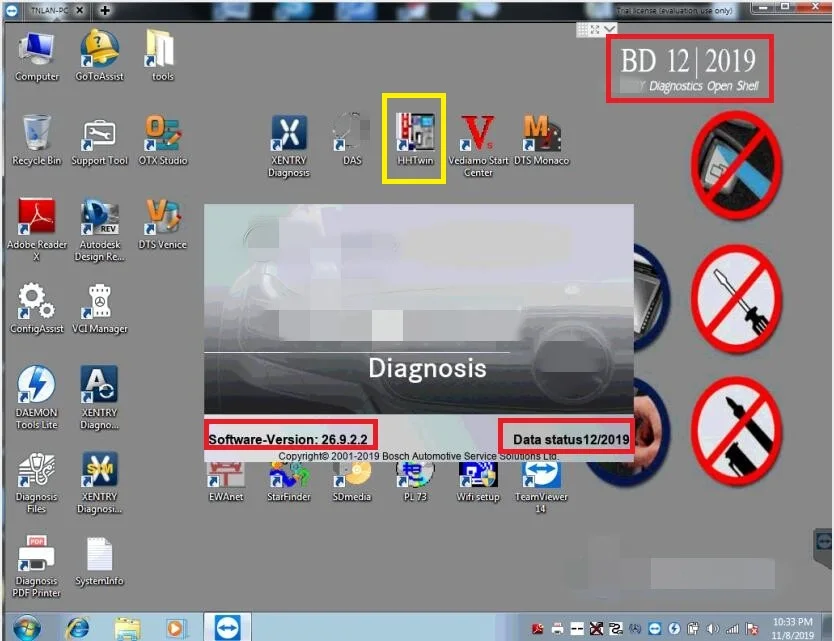
Task: Launch EWAnet shortcut
Action: (226, 482)
